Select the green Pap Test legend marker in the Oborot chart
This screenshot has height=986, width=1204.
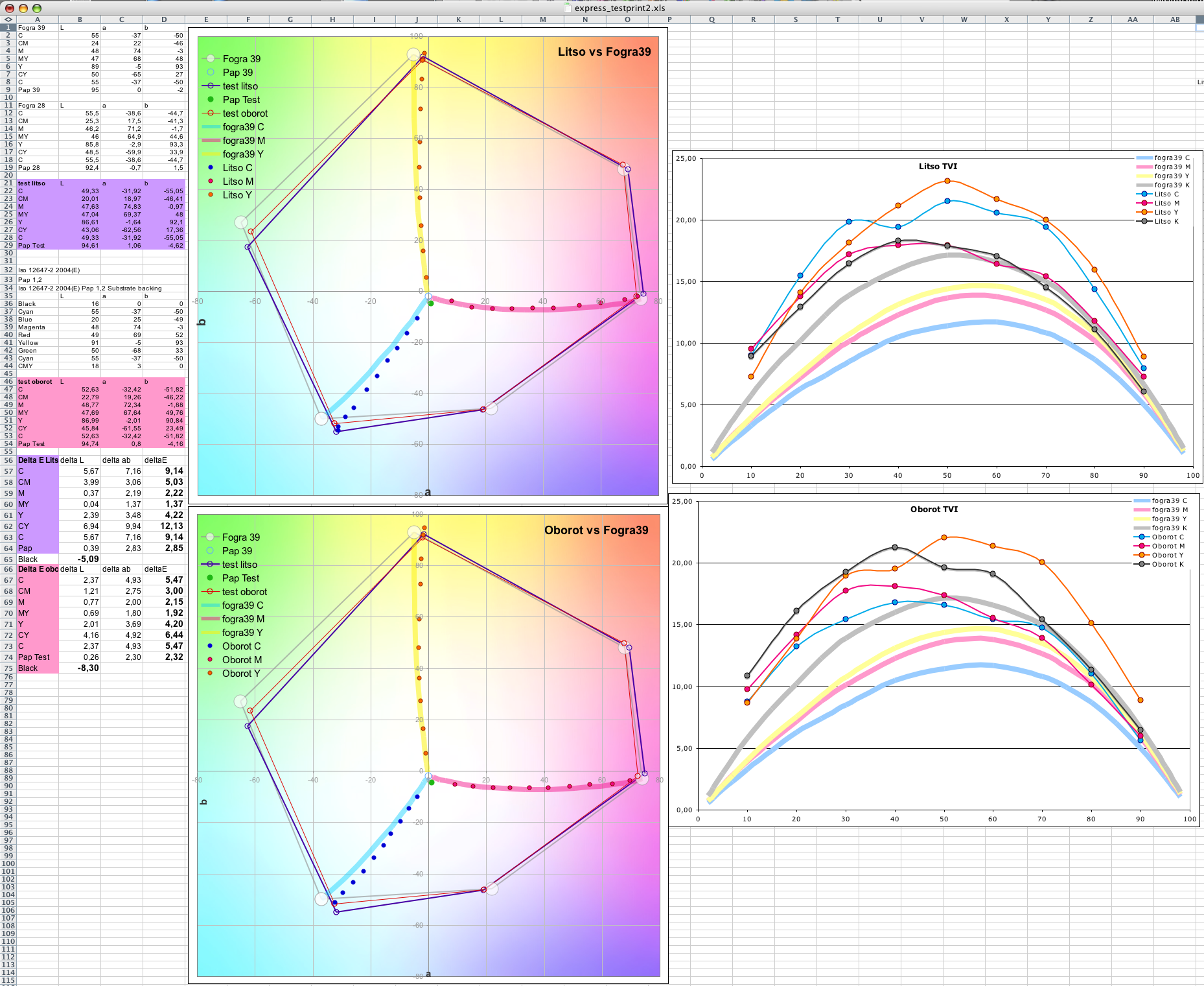(x=210, y=578)
